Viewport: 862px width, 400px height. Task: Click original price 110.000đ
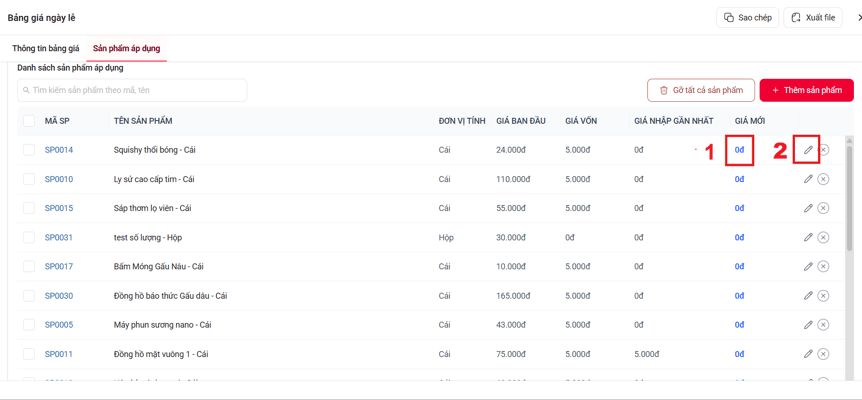click(512, 179)
